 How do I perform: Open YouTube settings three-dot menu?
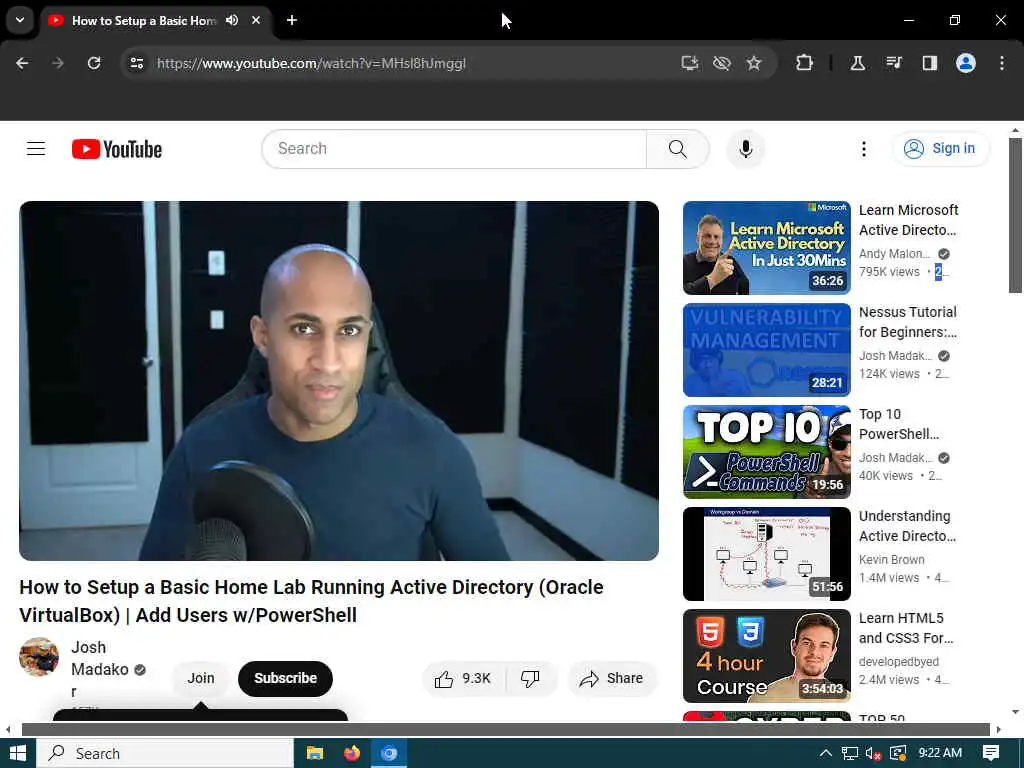coord(864,149)
